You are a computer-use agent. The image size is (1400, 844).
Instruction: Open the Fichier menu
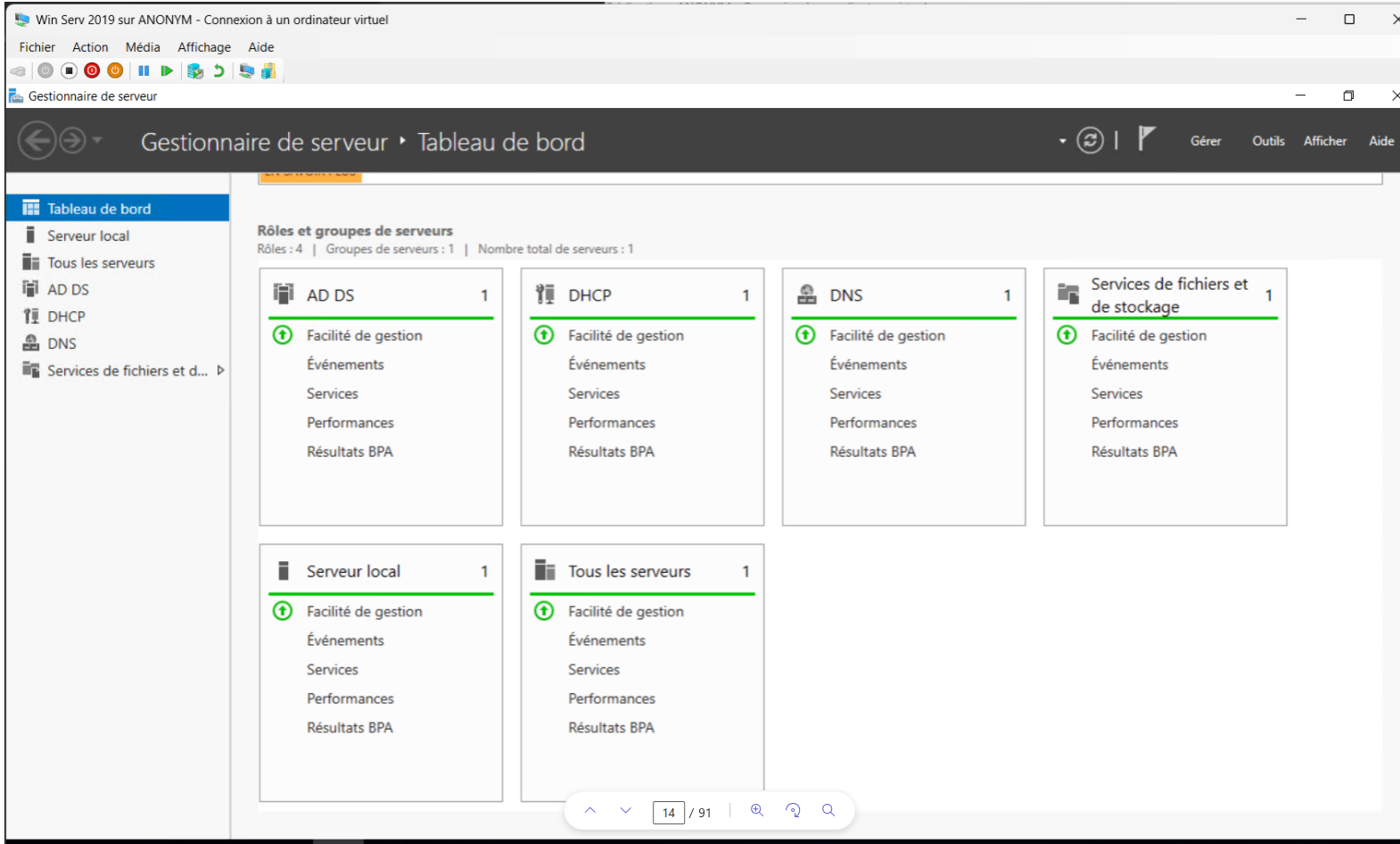(x=37, y=47)
